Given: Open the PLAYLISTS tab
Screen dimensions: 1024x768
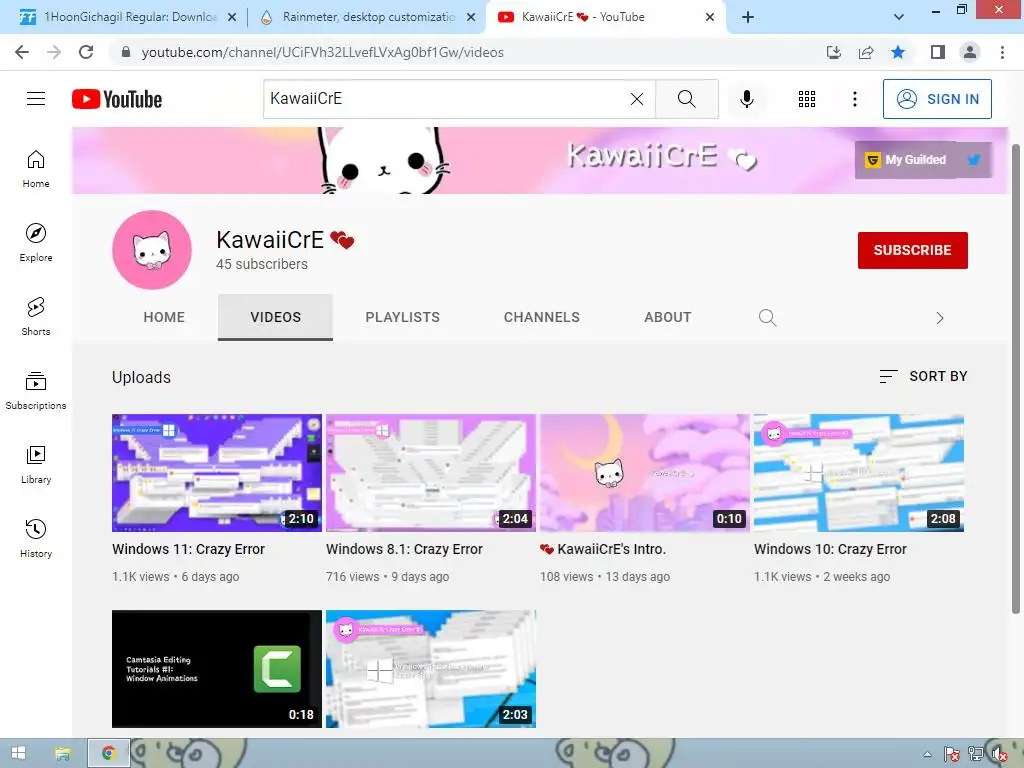Looking at the screenshot, I should coord(402,317).
